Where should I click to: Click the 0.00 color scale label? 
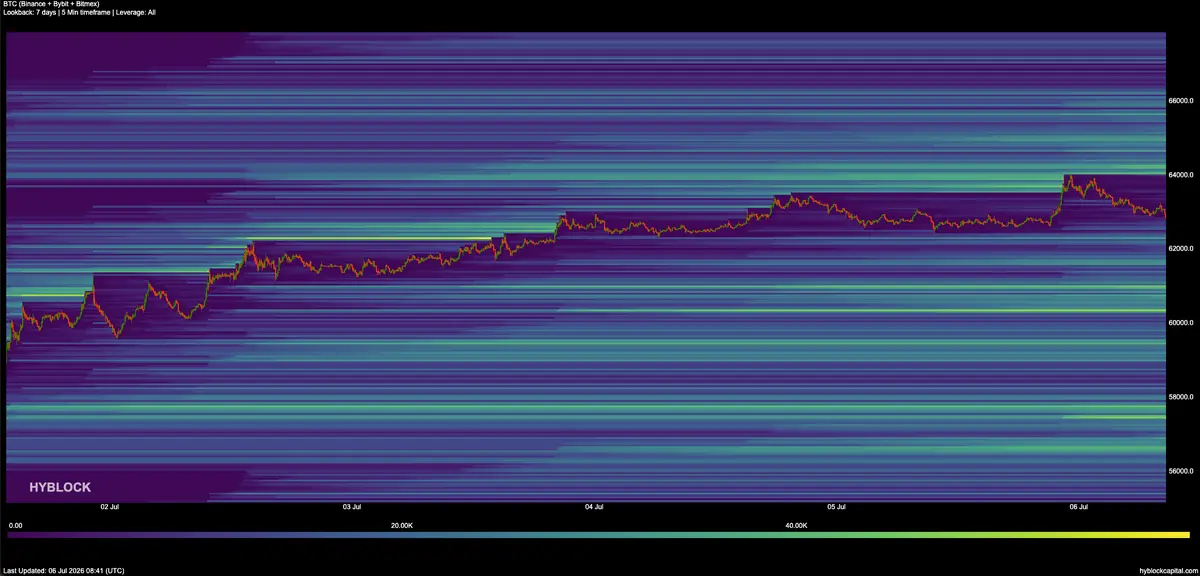tap(15, 525)
